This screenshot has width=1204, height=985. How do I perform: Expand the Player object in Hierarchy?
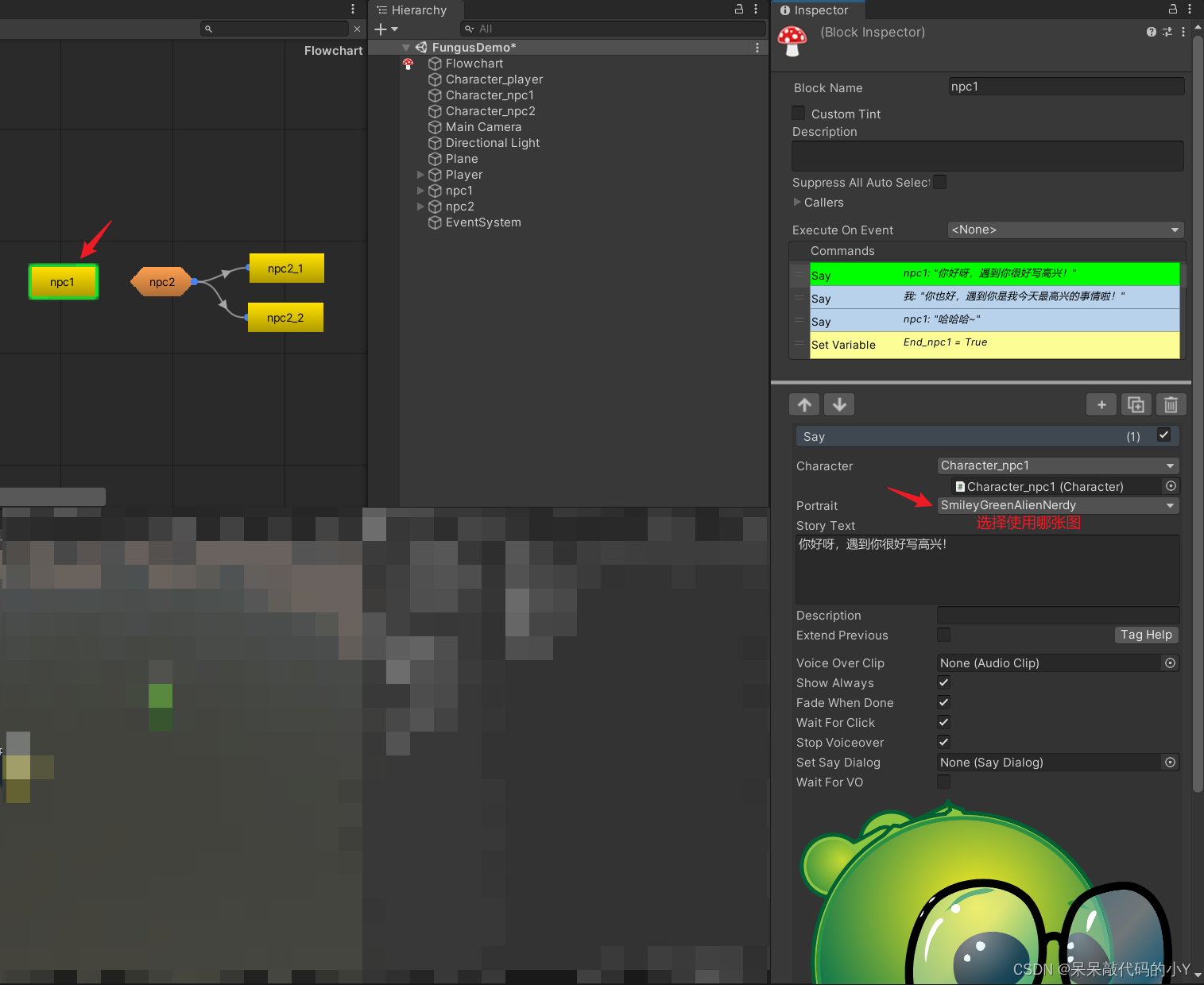[420, 175]
